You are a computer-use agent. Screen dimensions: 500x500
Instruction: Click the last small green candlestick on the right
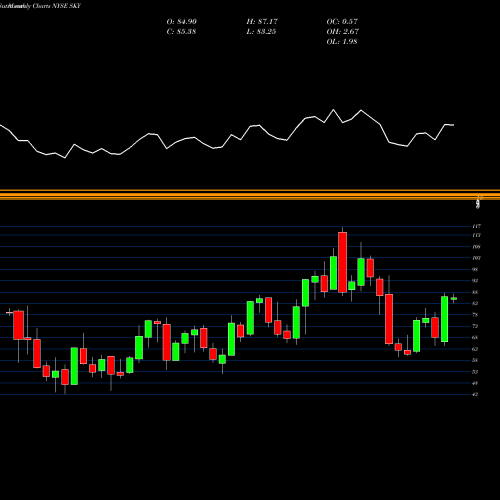point(454,299)
